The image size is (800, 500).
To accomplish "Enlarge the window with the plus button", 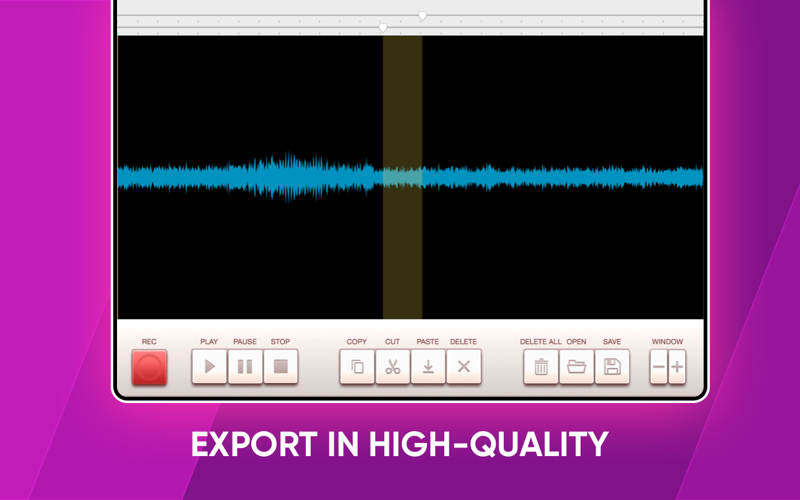I will pyautogui.click(x=677, y=366).
